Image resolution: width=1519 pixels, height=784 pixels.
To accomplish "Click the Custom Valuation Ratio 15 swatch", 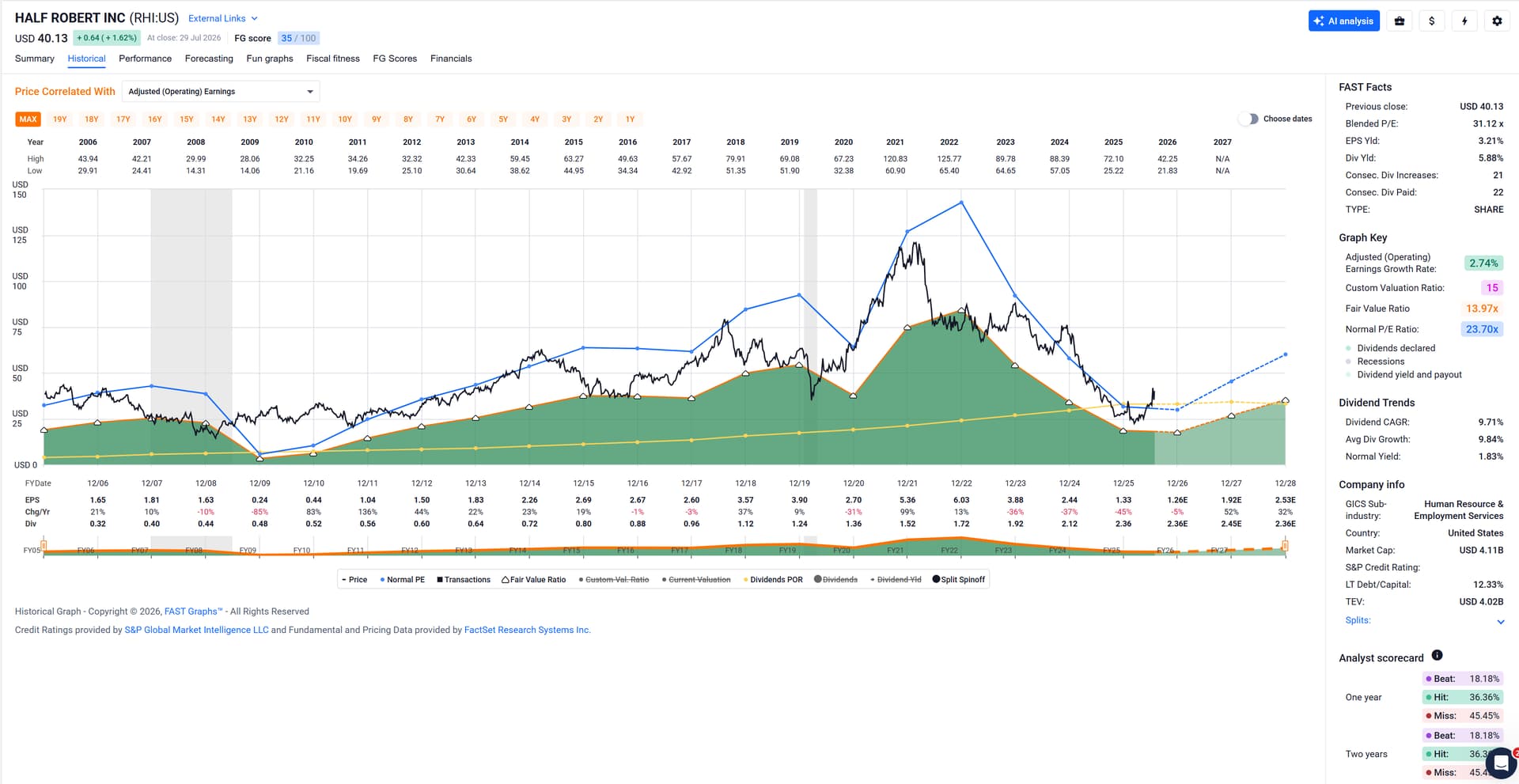I will [x=1492, y=288].
